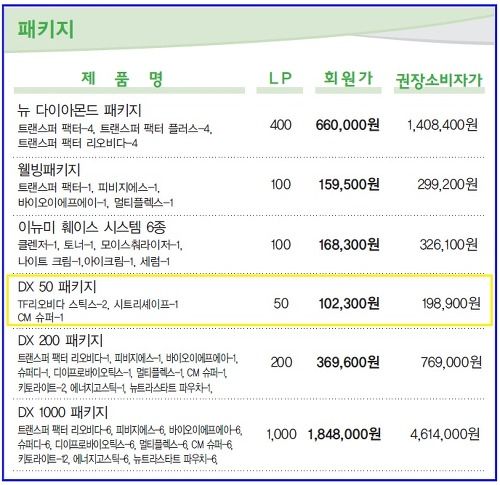Click the DX 50 패키지 product name
The width and height of the screenshot is (500, 485).
57,287
